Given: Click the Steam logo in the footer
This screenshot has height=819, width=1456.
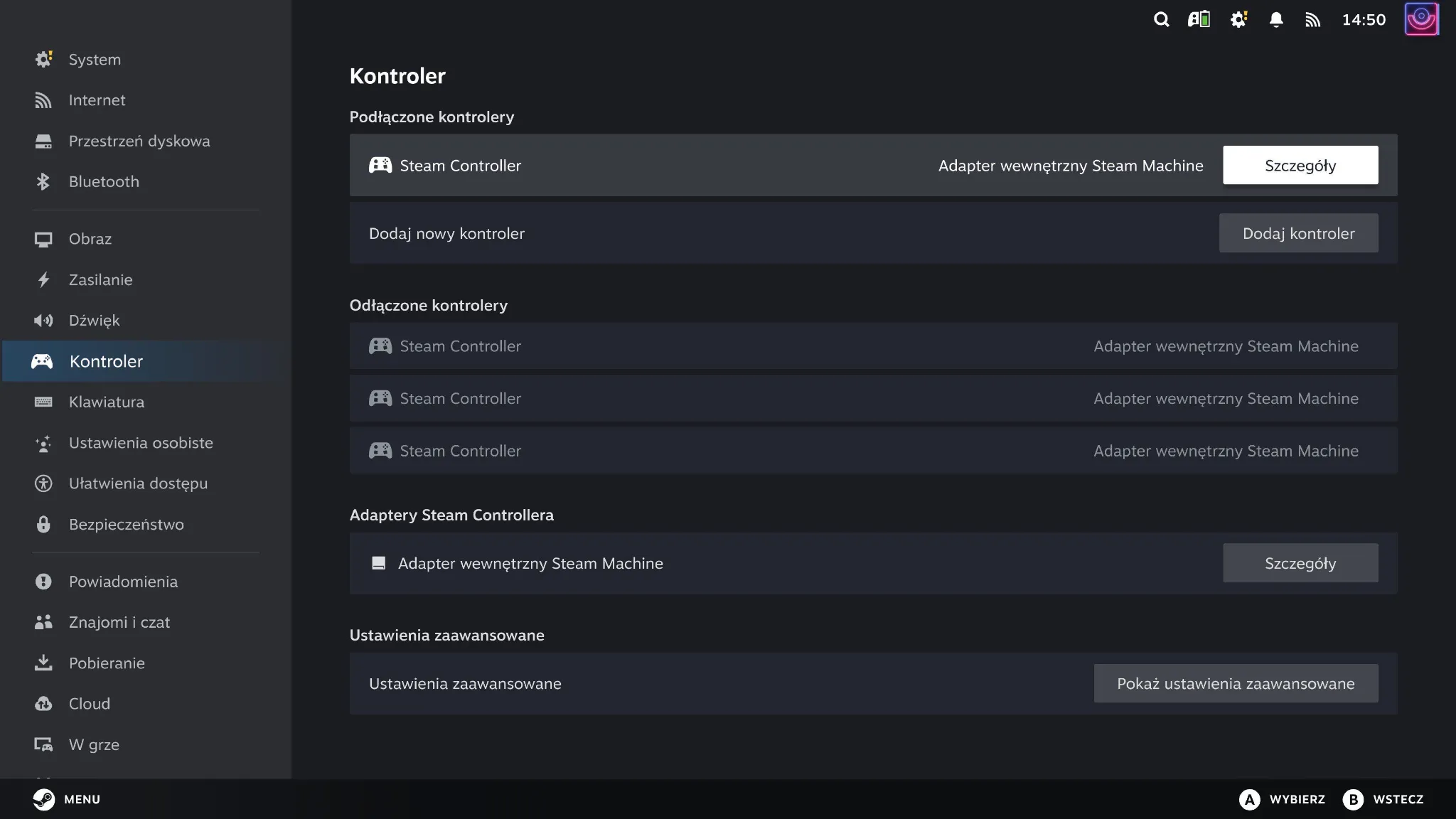Looking at the screenshot, I should coord(43,799).
